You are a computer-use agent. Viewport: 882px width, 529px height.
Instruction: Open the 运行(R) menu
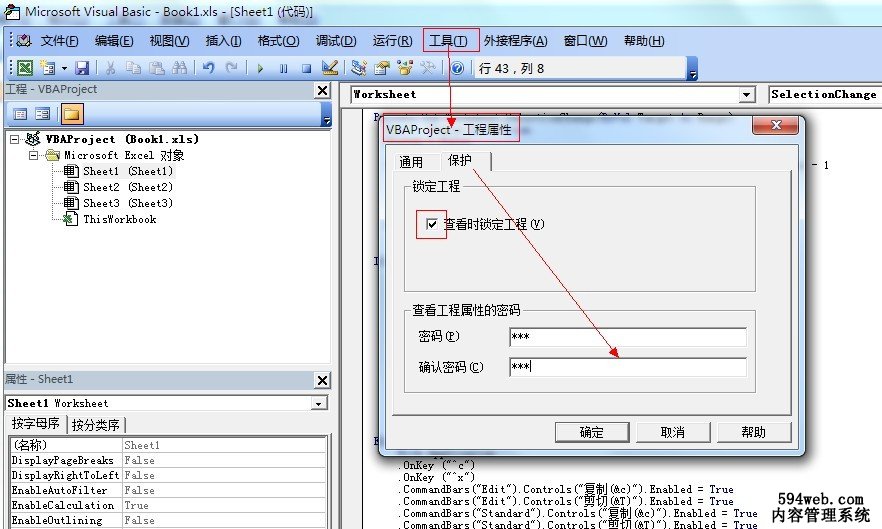coord(393,41)
